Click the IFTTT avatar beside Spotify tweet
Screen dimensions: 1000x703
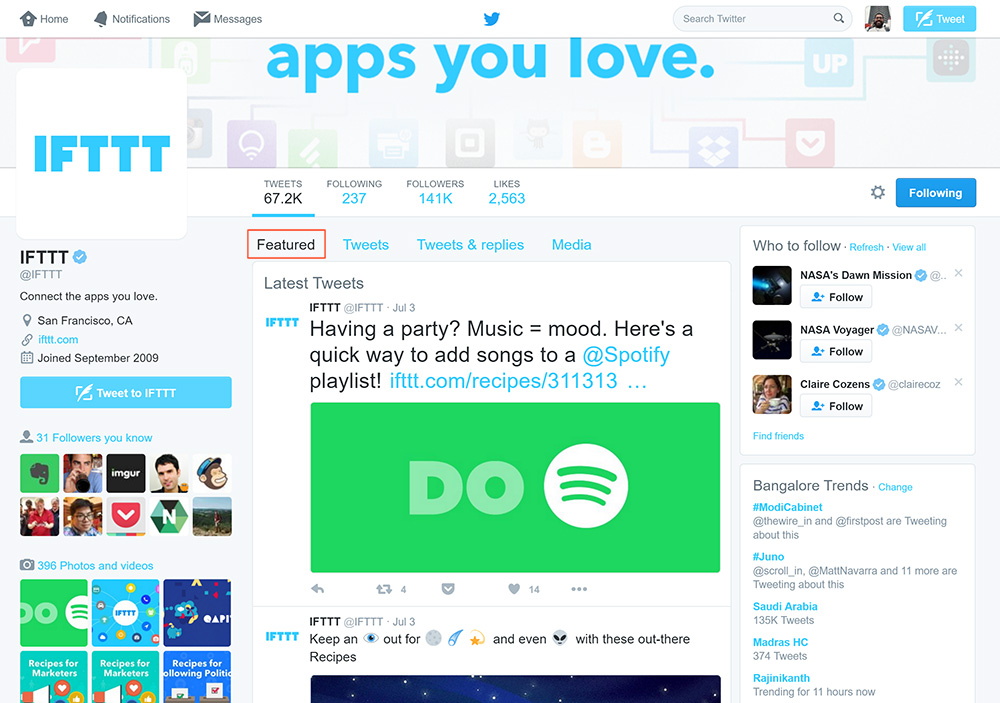(282, 323)
